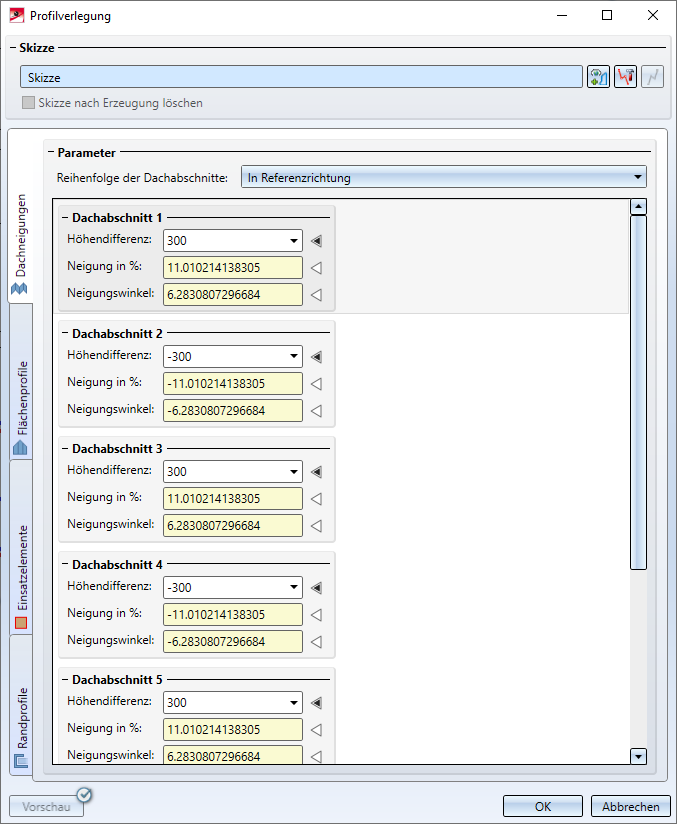This screenshot has width=677, height=824.
Task: Click Neigungswinkel field of Dachabschnitt 2
Action: [233, 410]
